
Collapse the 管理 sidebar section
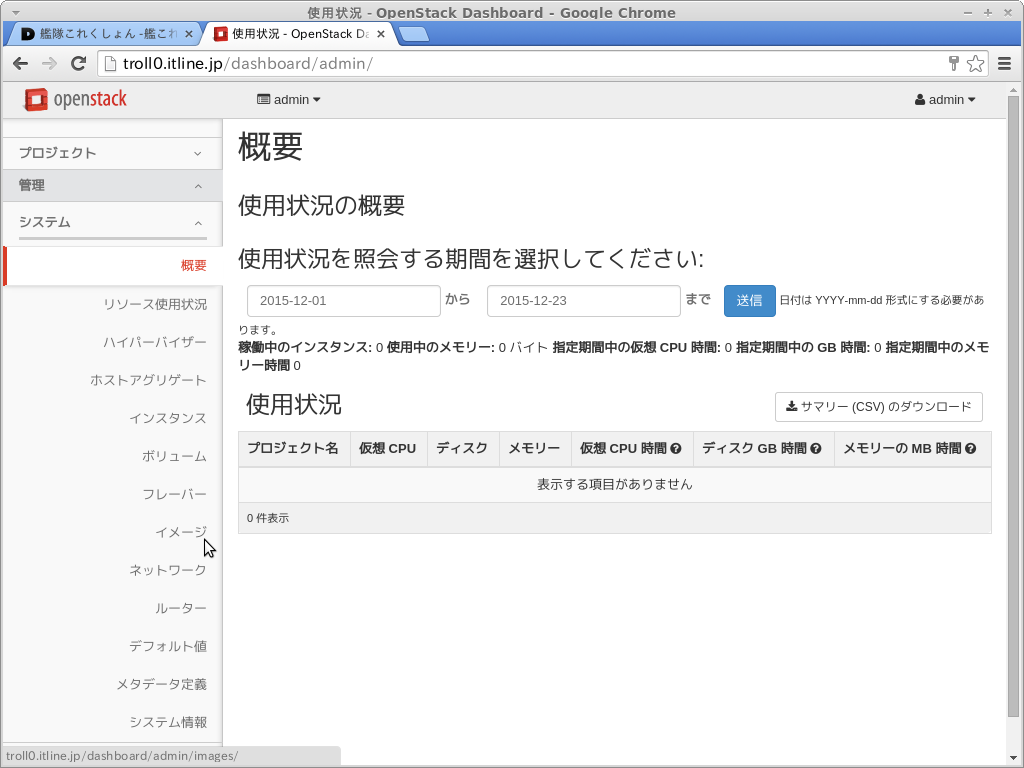(x=111, y=186)
